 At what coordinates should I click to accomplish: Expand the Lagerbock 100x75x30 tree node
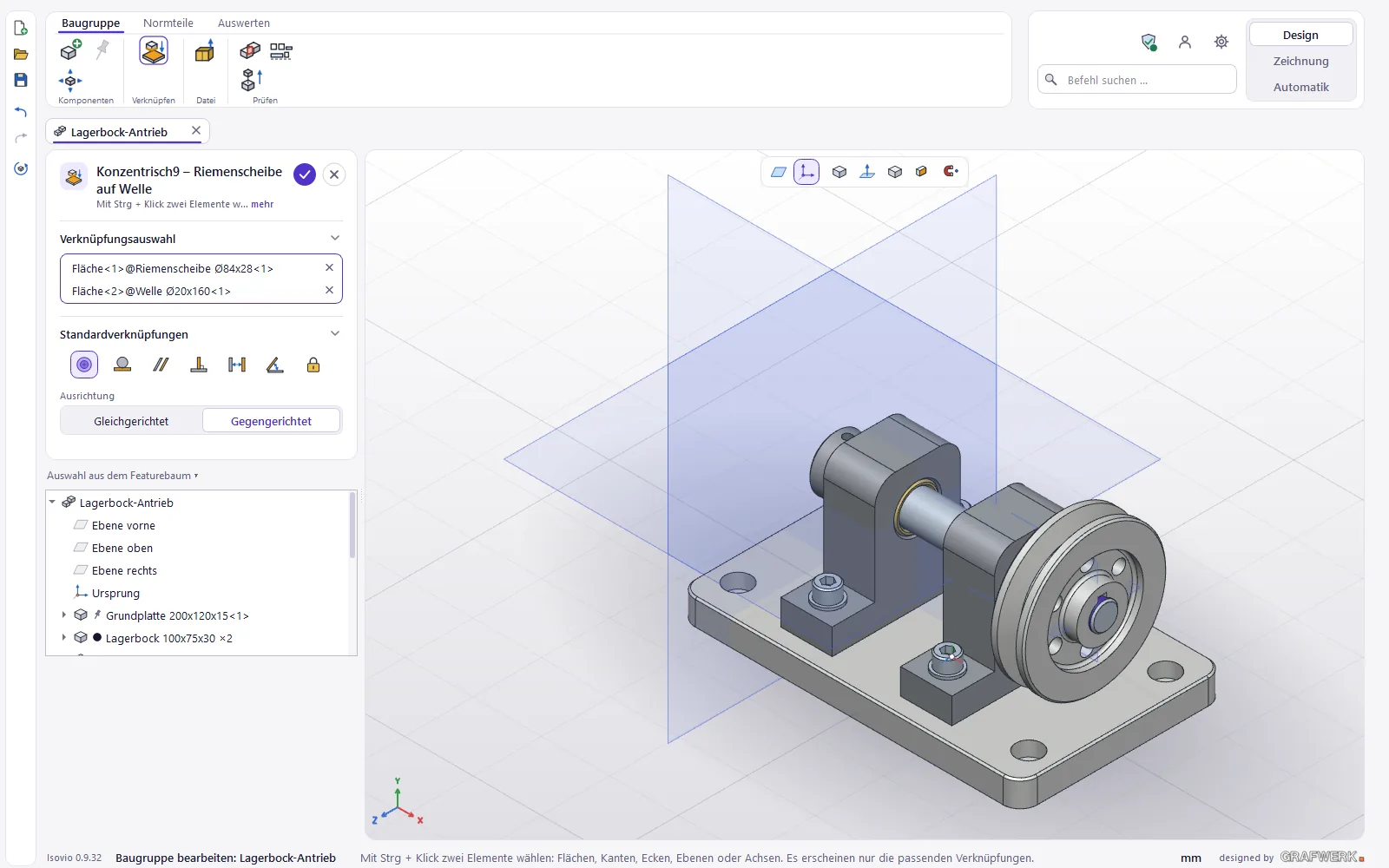coord(63,638)
